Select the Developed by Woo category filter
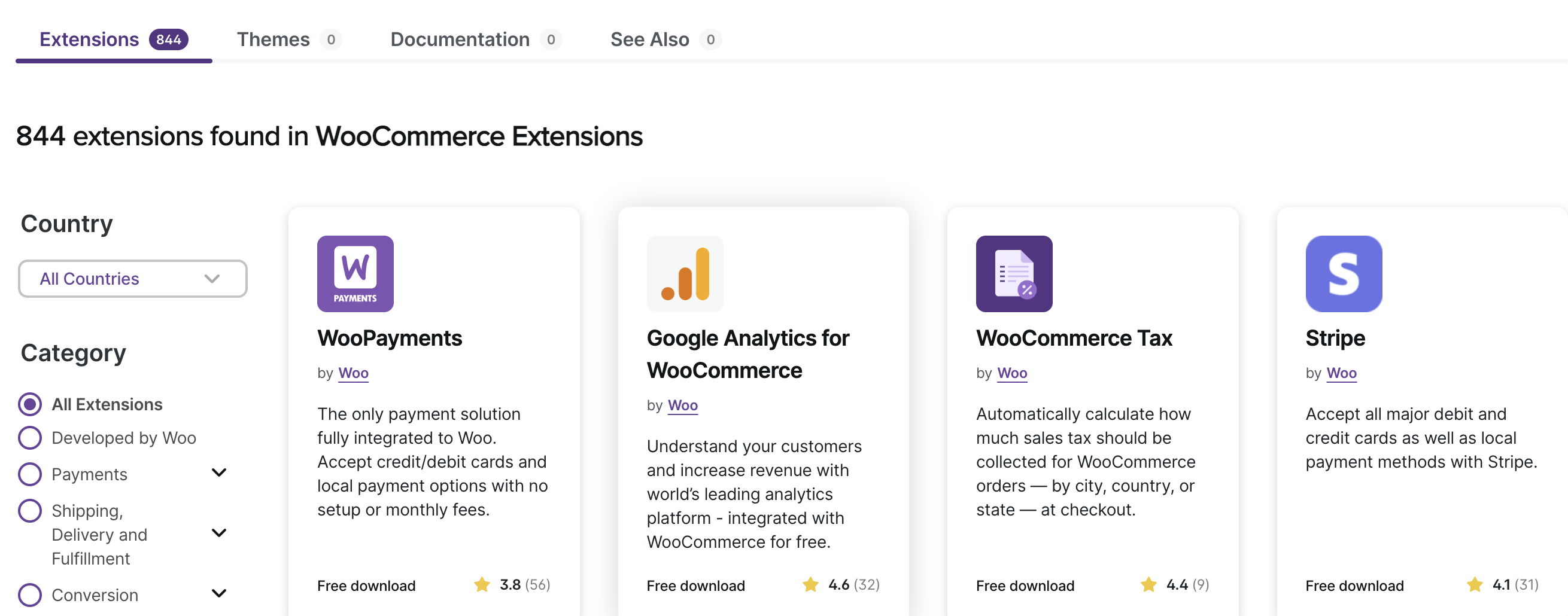 (30, 438)
